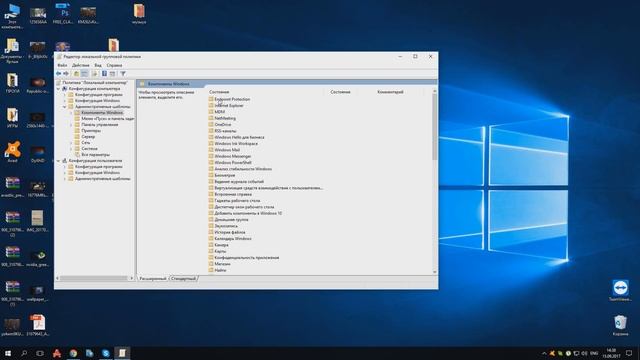Open the notification center tray icon

pos(629,353)
